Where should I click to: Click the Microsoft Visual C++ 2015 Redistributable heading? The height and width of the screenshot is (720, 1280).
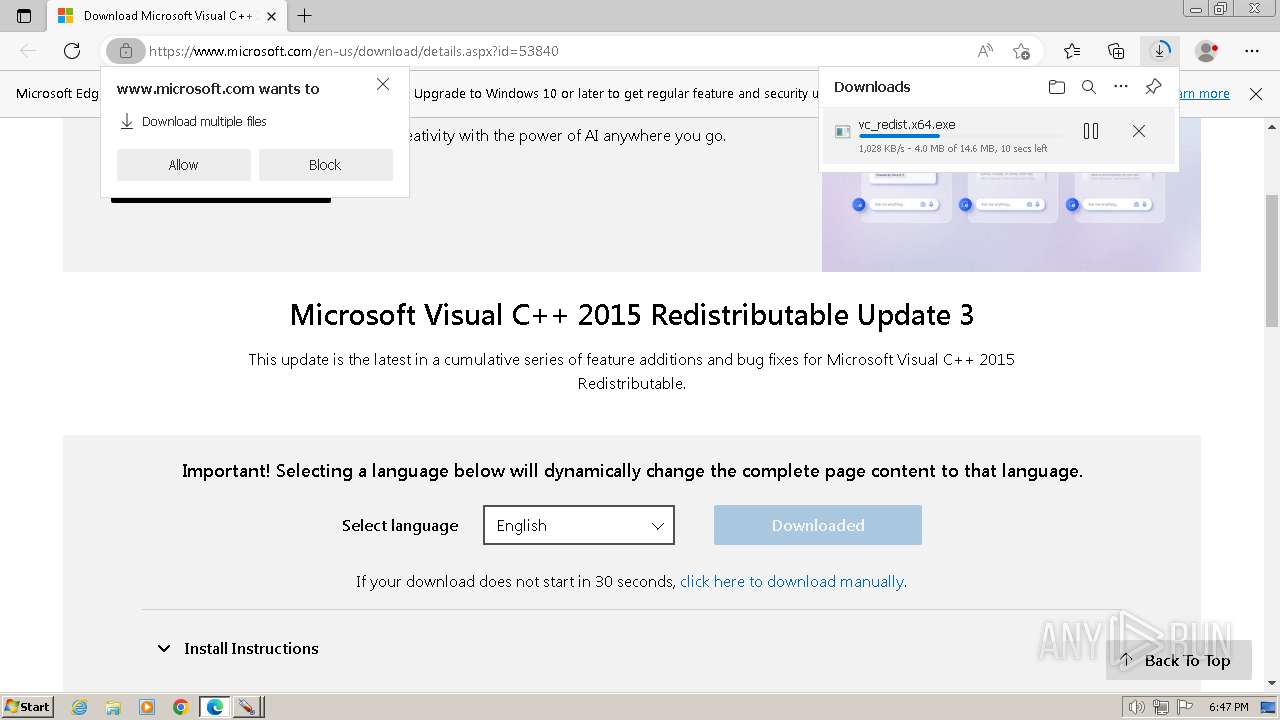pyautogui.click(x=632, y=315)
